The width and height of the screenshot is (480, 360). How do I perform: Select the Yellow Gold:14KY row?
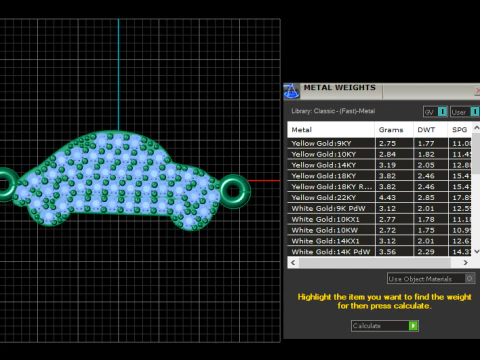coord(379,165)
